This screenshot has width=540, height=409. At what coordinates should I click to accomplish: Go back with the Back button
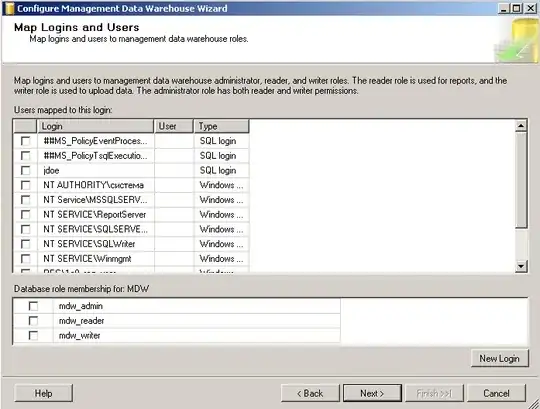(x=310, y=393)
